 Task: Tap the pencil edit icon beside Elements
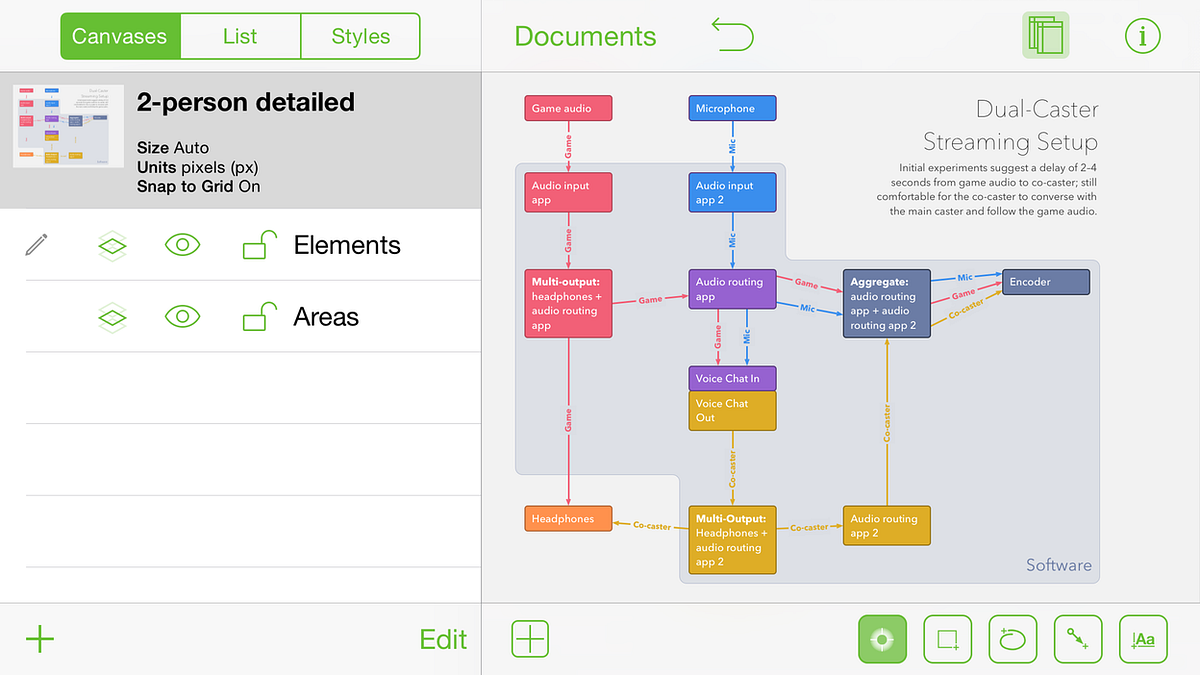37,243
